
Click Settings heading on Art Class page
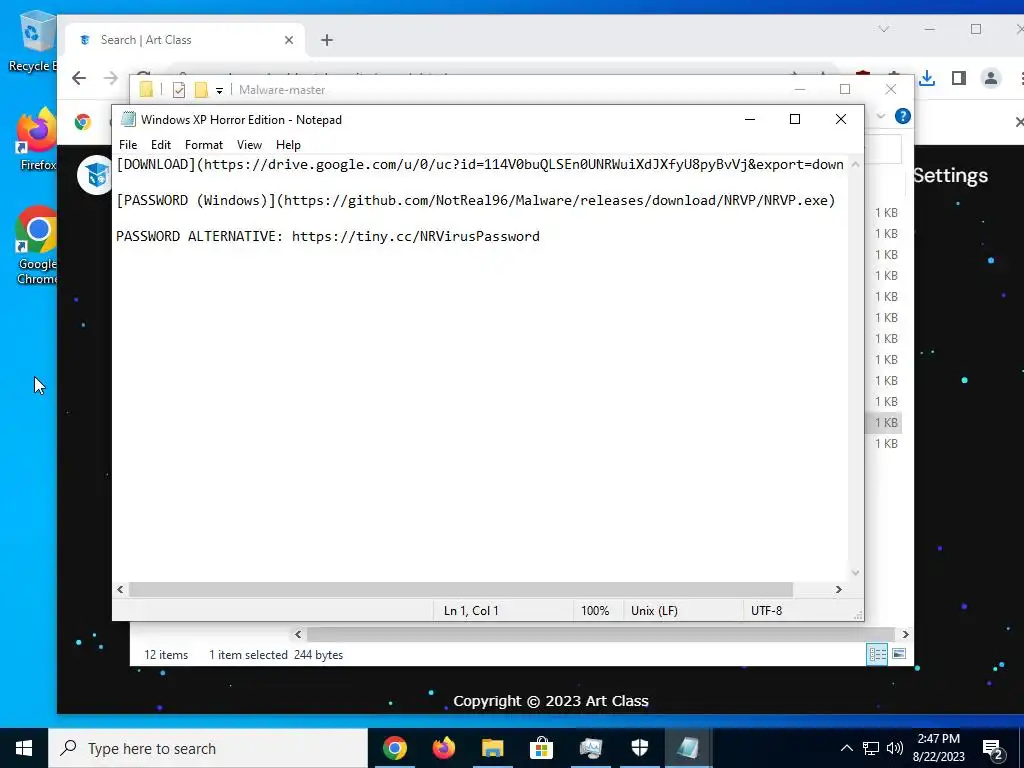click(950, 176)
